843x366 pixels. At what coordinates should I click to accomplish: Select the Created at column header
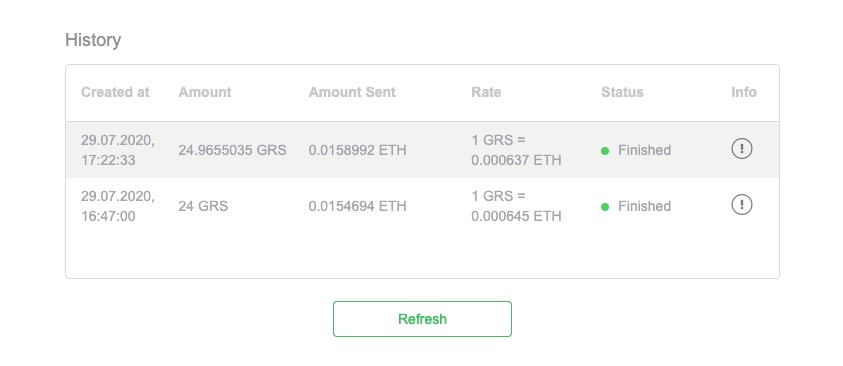coord(115,92)
